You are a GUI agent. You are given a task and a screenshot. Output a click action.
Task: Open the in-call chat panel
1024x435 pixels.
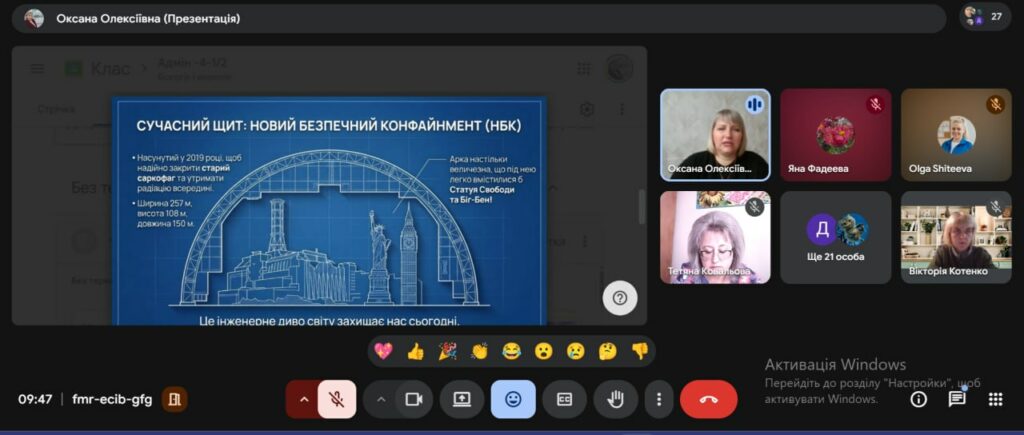click(957, 399)
